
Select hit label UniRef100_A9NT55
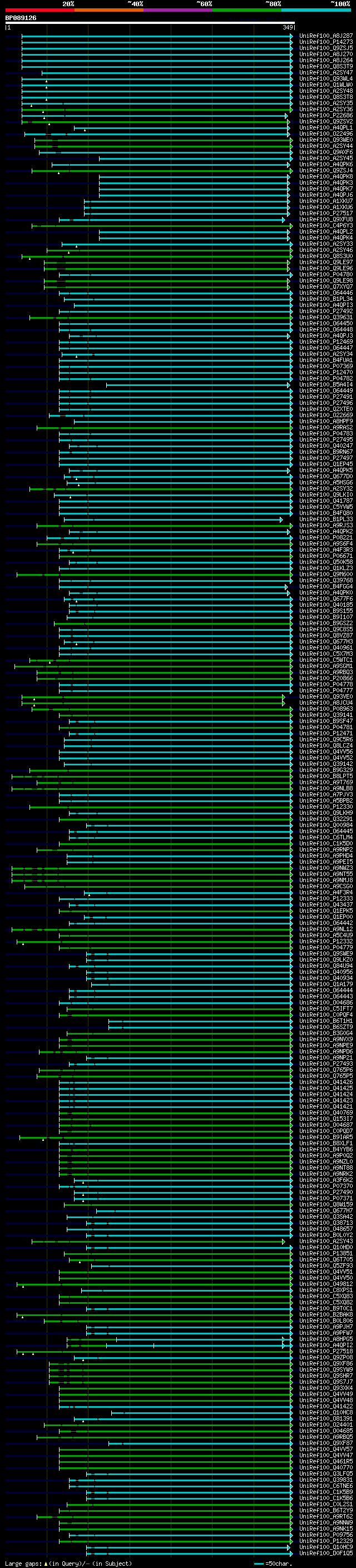(x=326, y=874)
